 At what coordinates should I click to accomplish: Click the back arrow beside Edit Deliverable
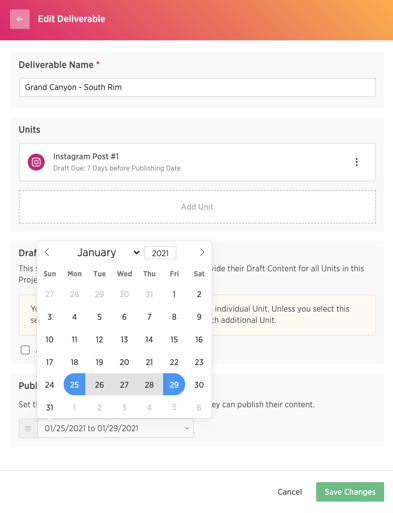point(20,19)
